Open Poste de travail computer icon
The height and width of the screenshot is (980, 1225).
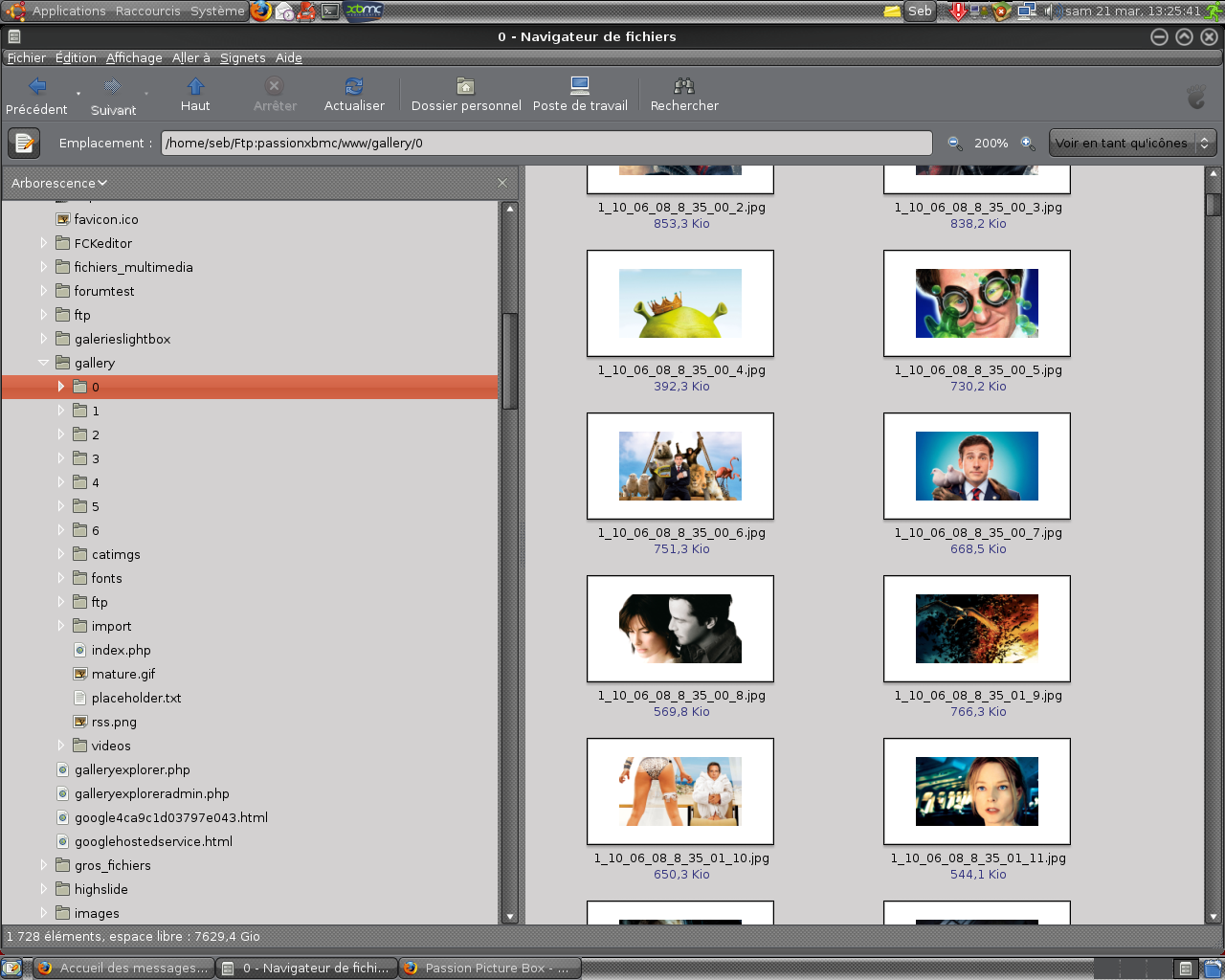(x=580, y=87)
